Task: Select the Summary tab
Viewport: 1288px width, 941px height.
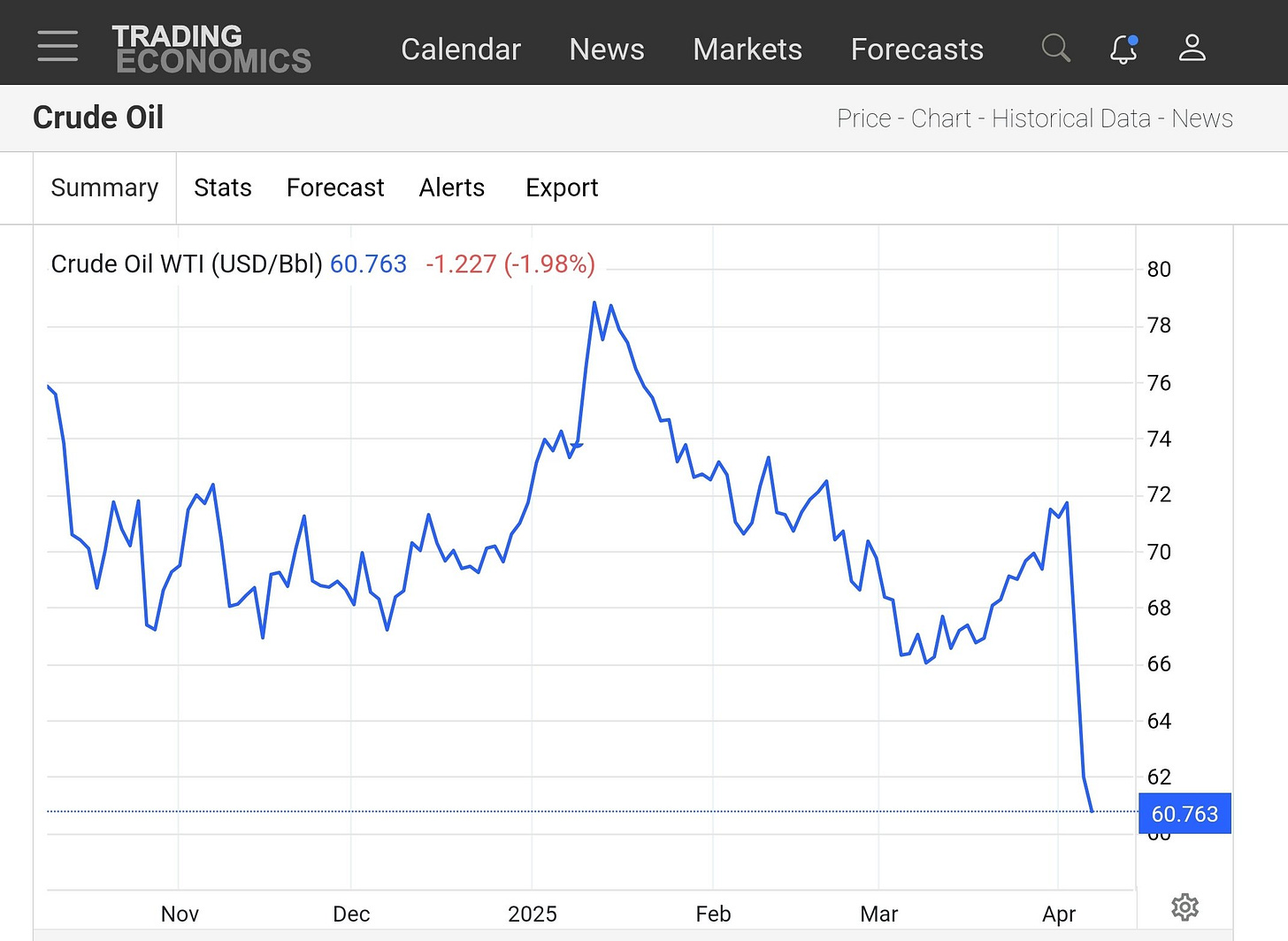Action: click(x=104, y=187)
